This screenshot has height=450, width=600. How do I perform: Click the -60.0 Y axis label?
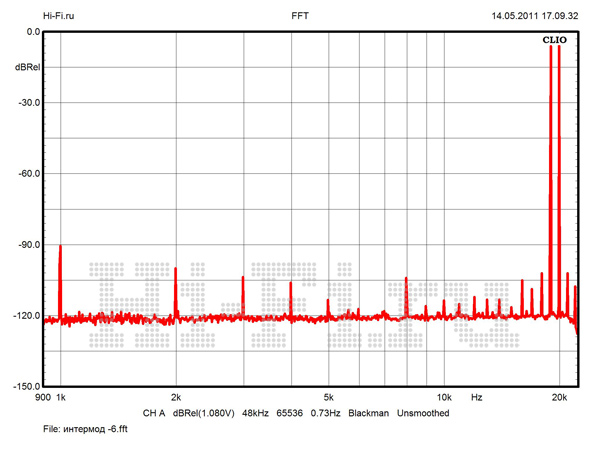pos(27,174)
